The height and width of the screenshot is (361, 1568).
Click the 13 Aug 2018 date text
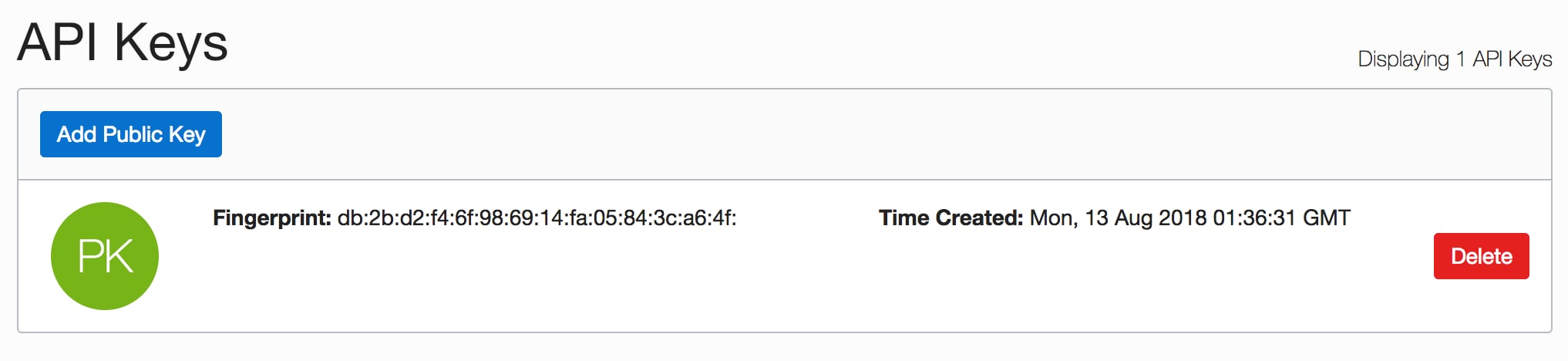point(1146,218)
